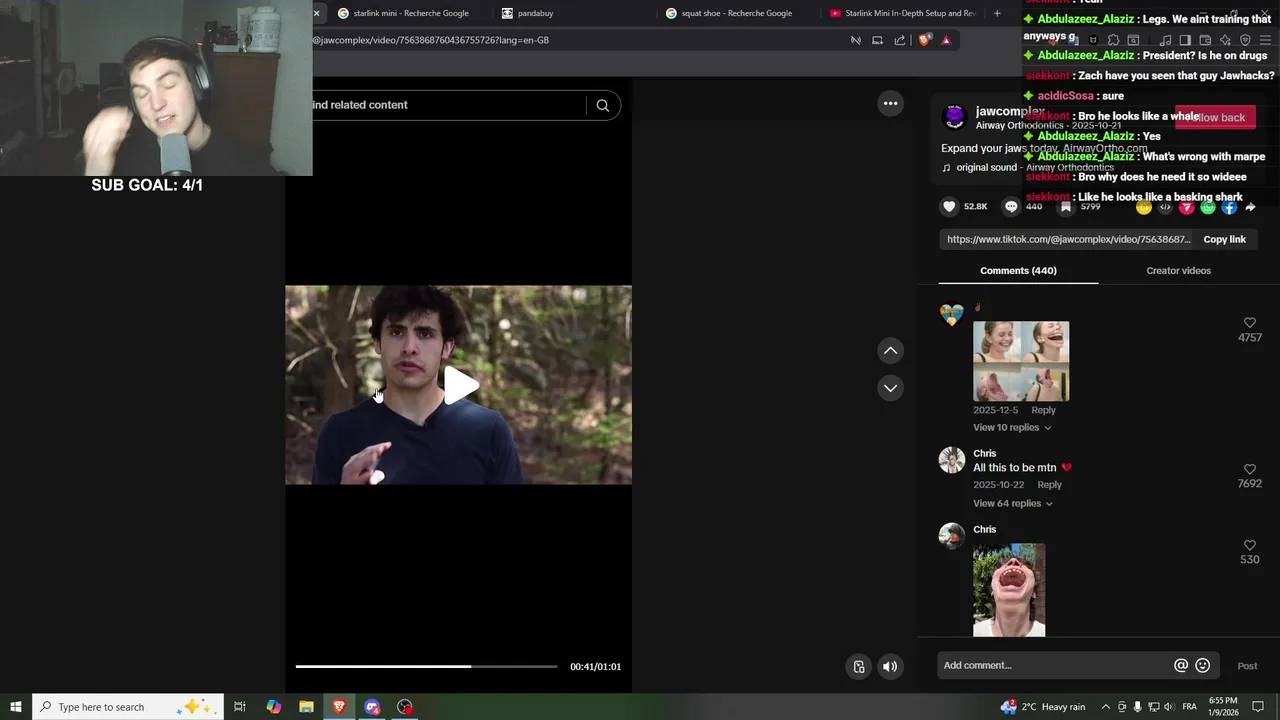Open a new browser tab with plus
Viewport: 1280px width, 720px height.
[x=997, y=13]
